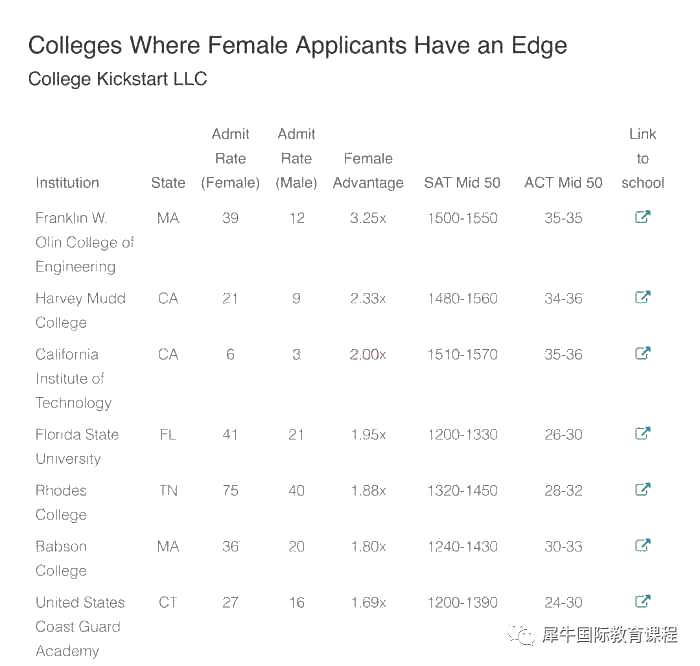Open Rhodes College external link icon
700x666 pixels.
642,490
